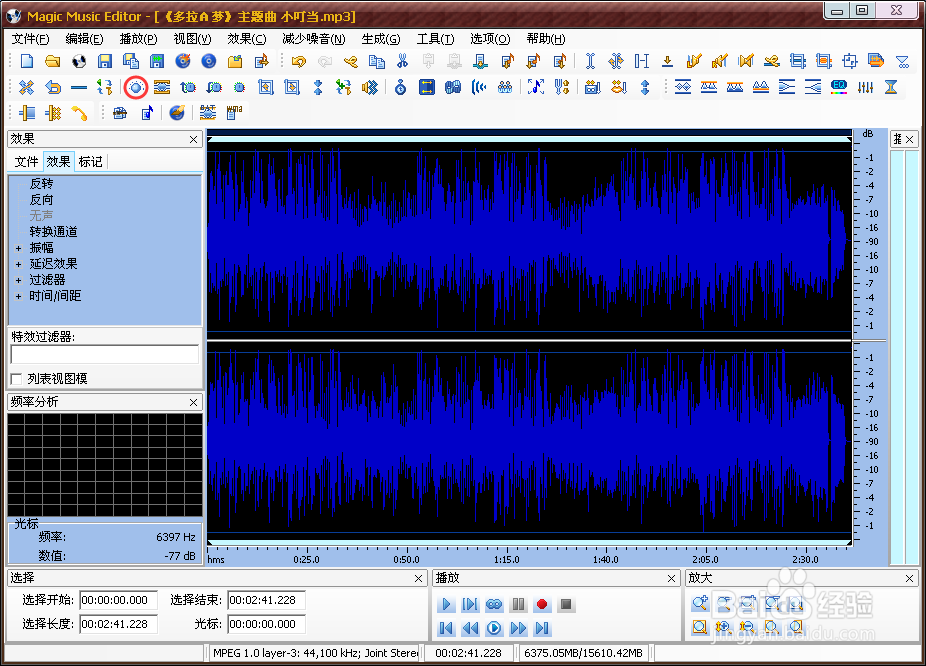Click the pause button in playback panel

click(x=518, y=604)
